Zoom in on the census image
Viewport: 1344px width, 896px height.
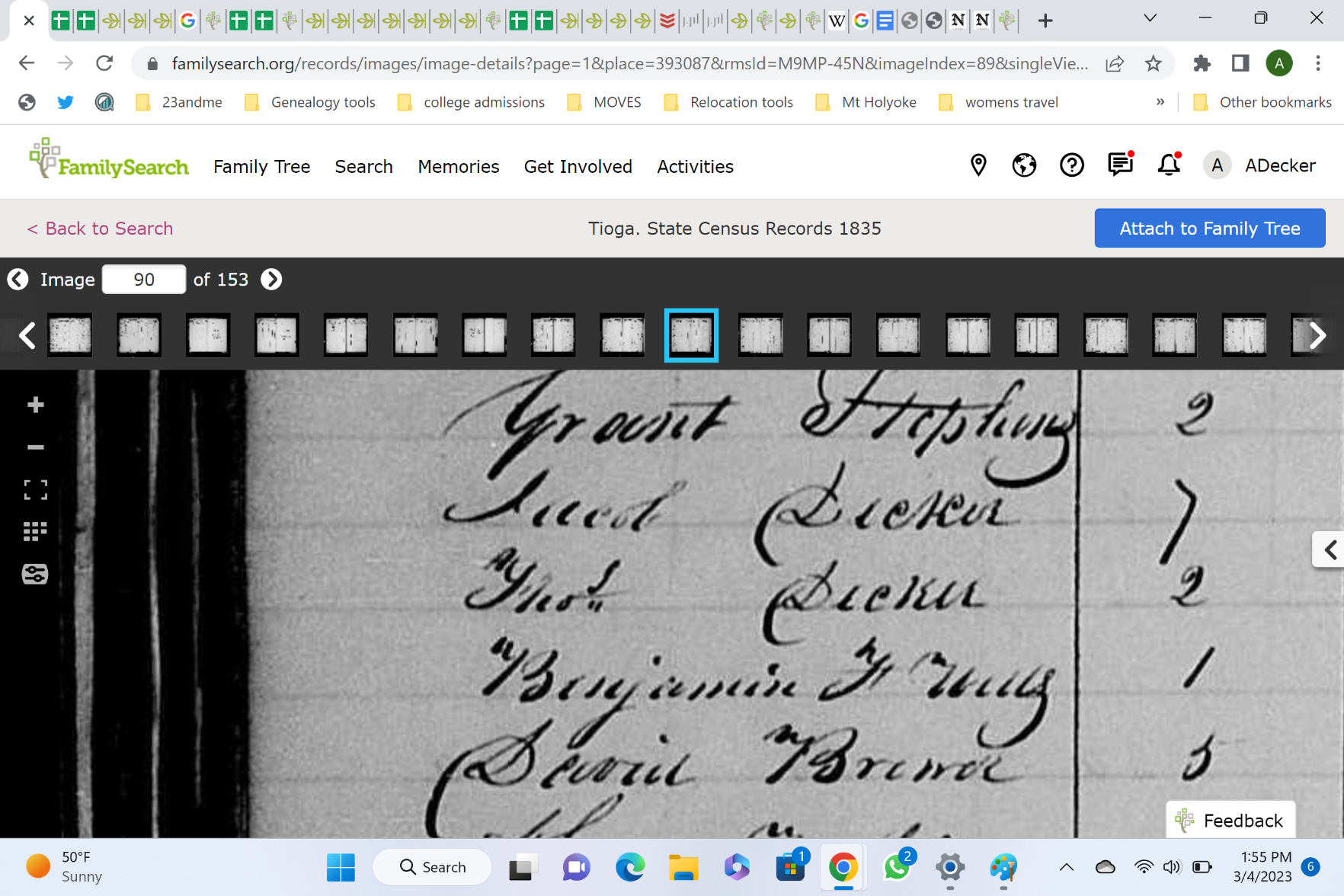tap(35, 405)
